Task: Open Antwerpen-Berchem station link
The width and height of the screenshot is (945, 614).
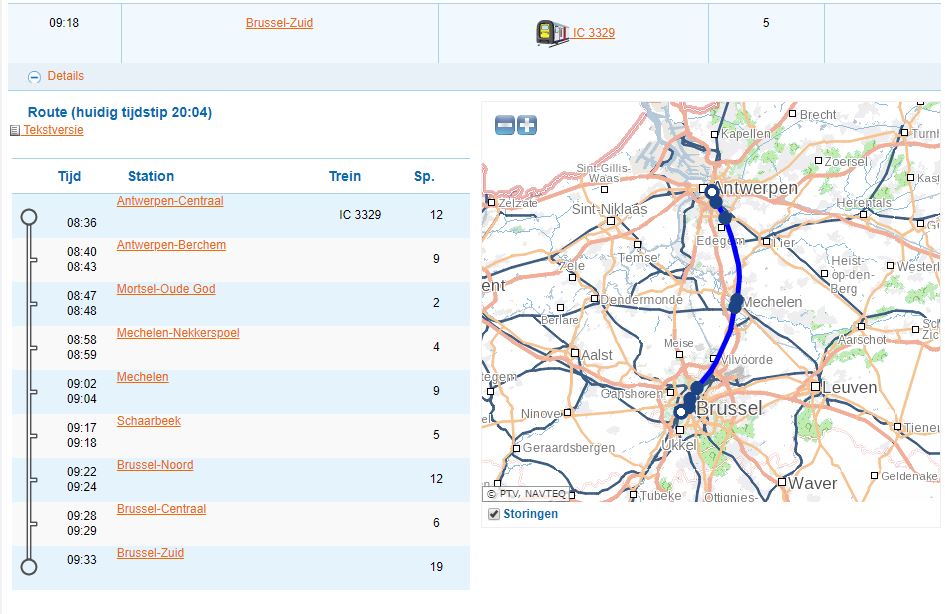Action: coord(171,245)
